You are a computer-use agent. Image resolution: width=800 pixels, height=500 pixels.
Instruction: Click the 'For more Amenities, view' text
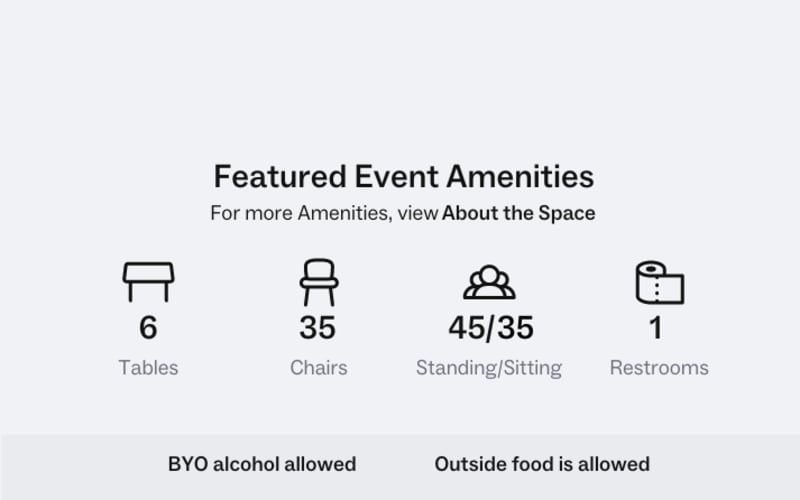pos(324,213)
